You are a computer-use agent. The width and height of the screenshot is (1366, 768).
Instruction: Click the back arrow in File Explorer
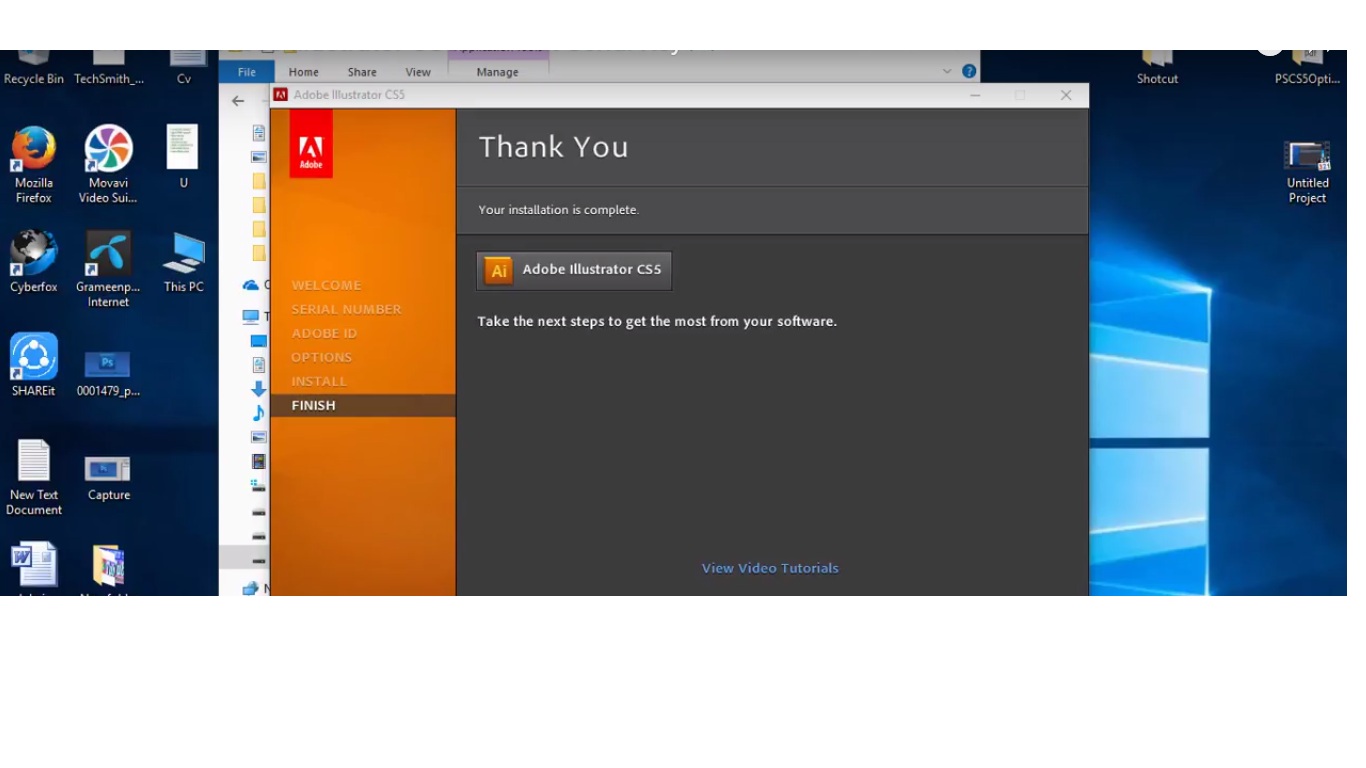tap(237, 100)
